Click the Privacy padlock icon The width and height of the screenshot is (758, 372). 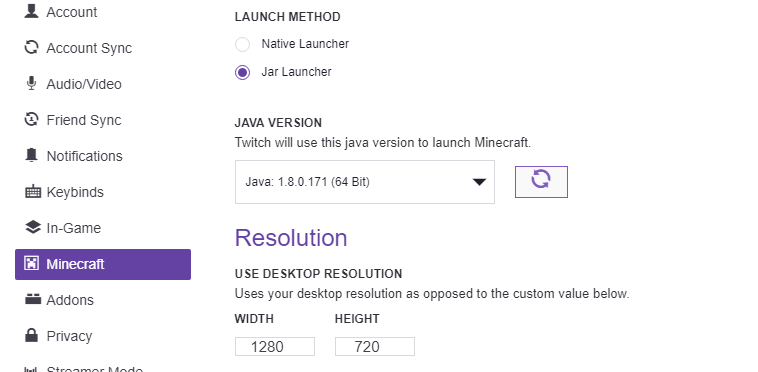pos(31,335)
